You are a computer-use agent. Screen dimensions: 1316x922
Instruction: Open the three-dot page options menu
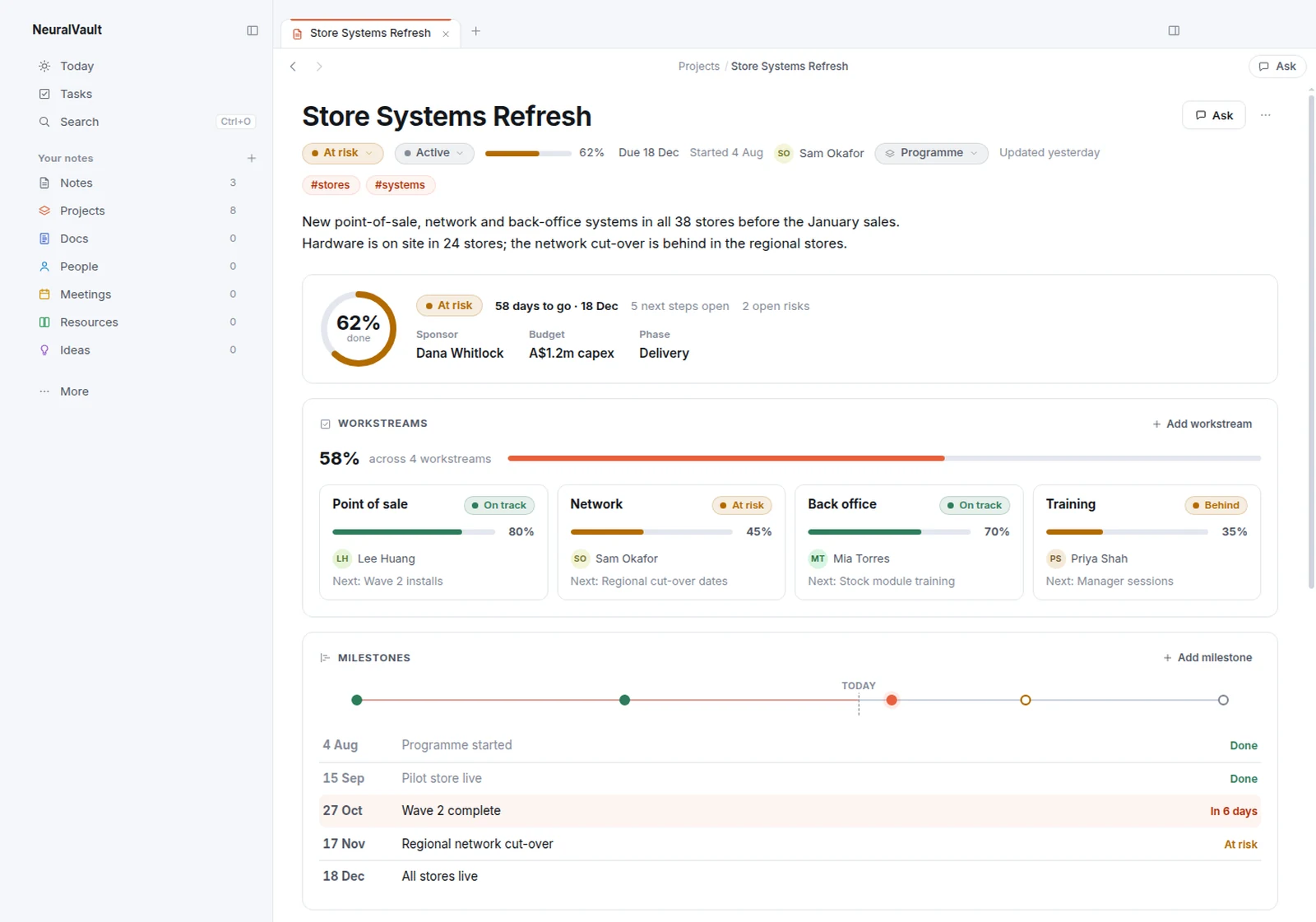(x=1265, y=115)
